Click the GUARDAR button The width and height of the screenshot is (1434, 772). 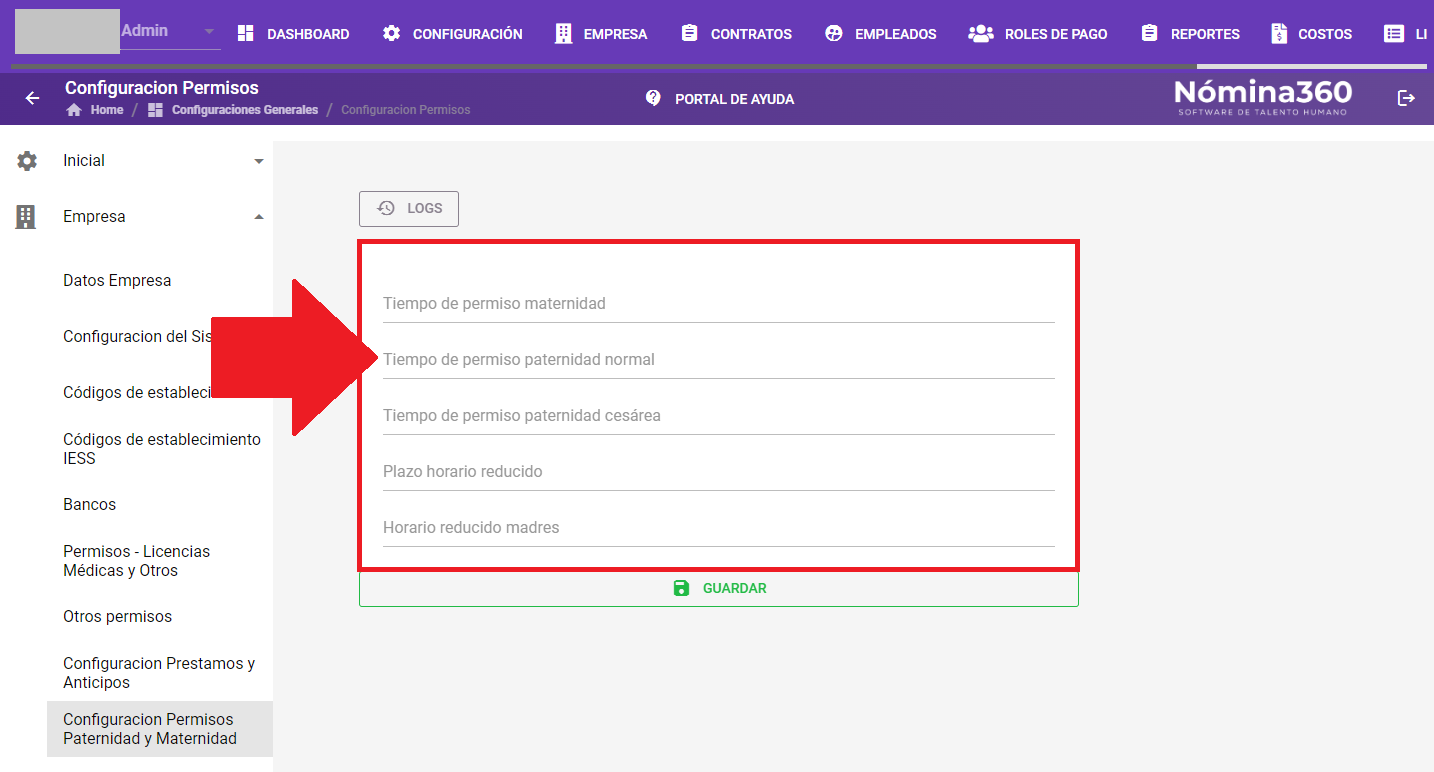click(719, 588)
